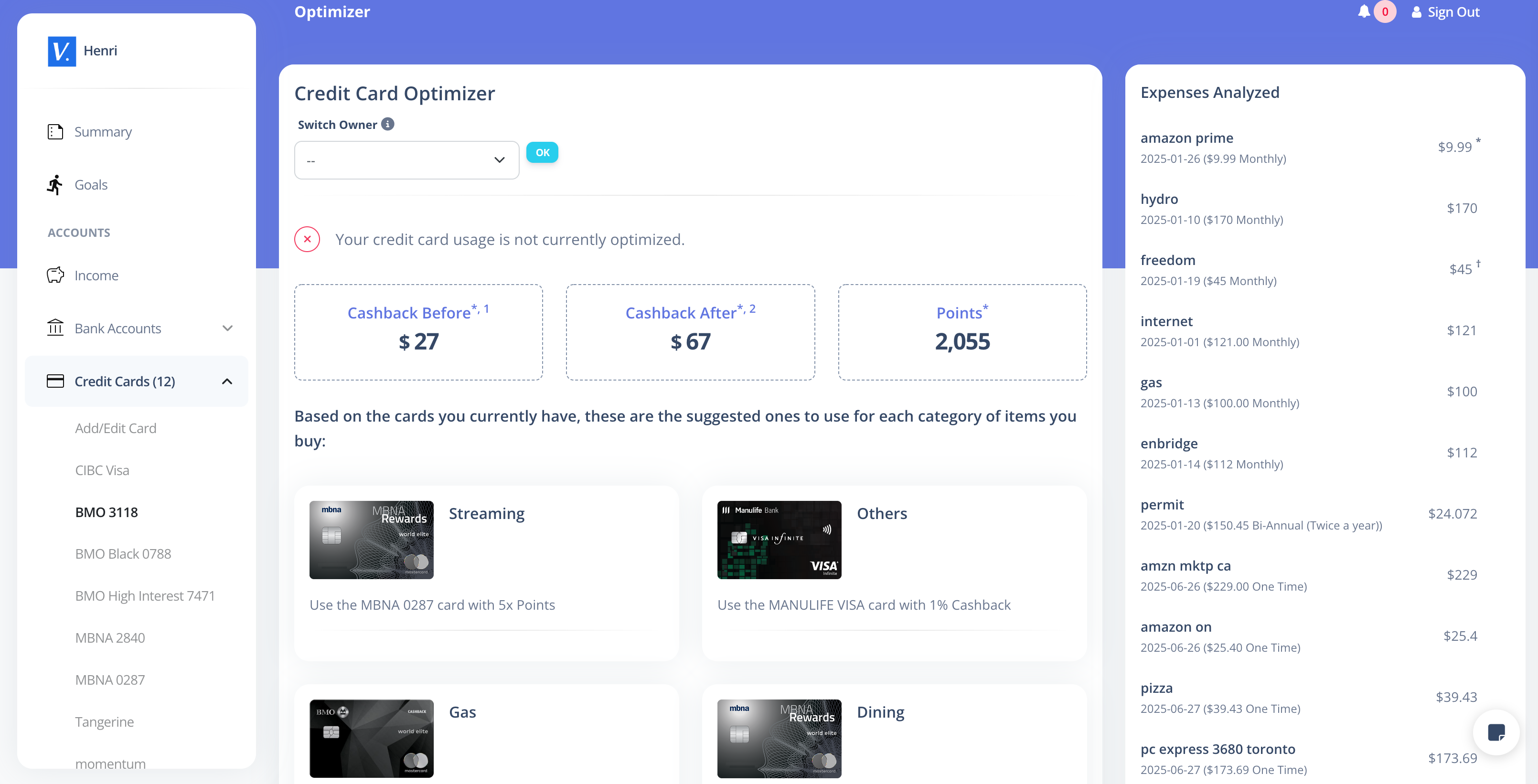The height and width of the screenshot is (784, 1538).
Task: Click the red notification count badge
Action: [1385, 11]
